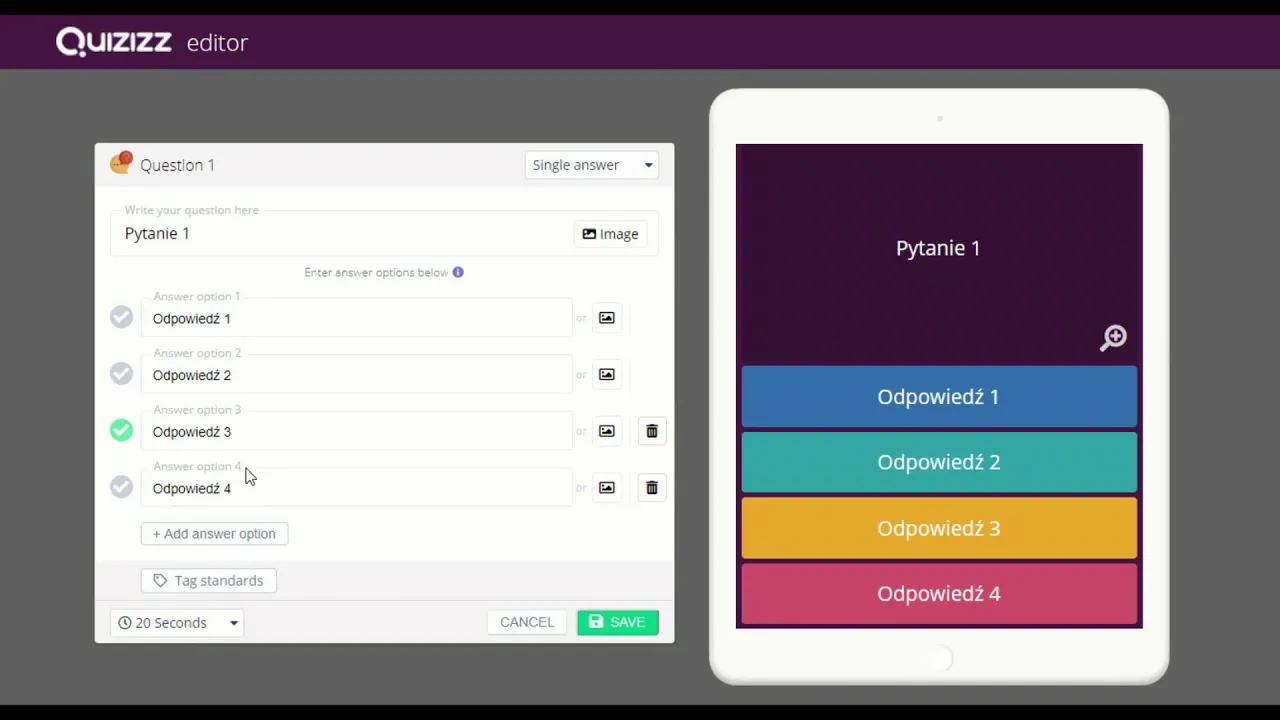Unmark Odpowiedź 3 as correct answer
Screen dimensions: 1280x720
[x=121, y=430]
